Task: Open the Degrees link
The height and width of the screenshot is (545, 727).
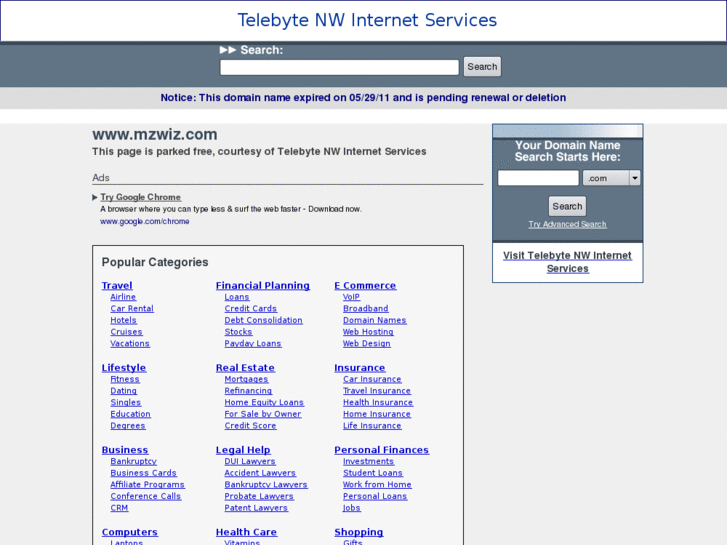Action: pyautogui.click(x=128, y=426)
